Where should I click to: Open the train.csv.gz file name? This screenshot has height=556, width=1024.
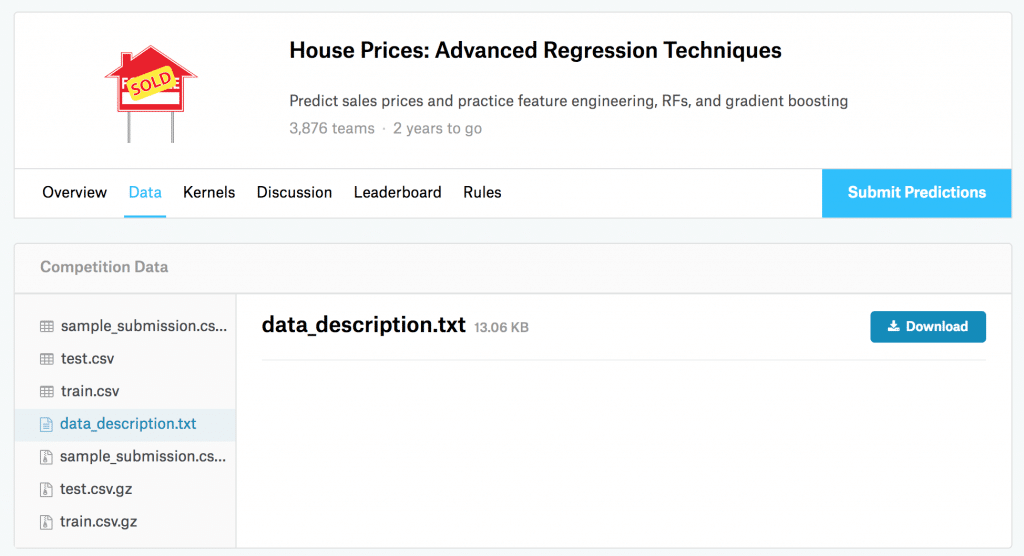coord(99,522)
